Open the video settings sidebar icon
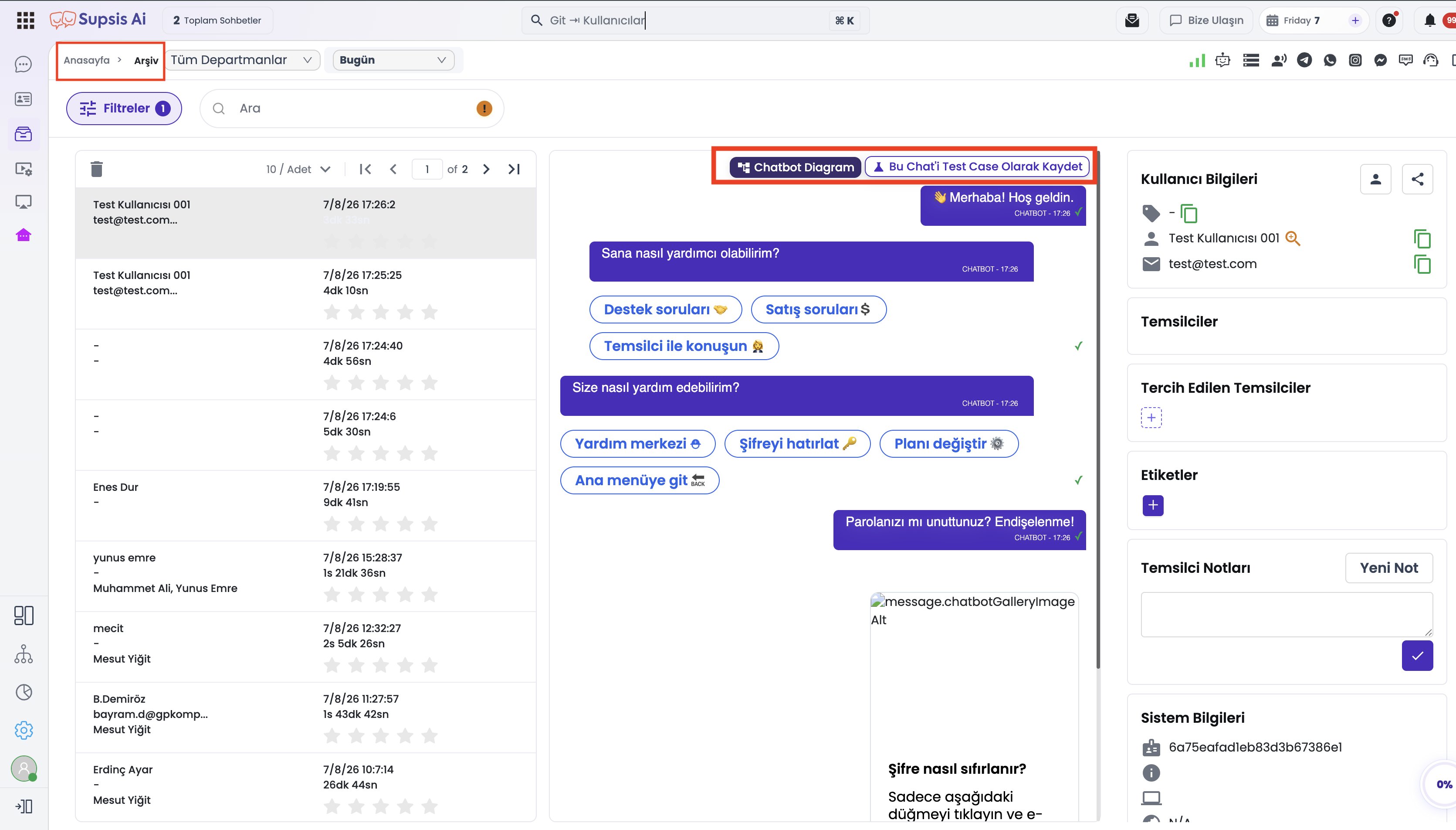Screen dimensions: 1456x830 pyautogui.click(x=24, y=169)
